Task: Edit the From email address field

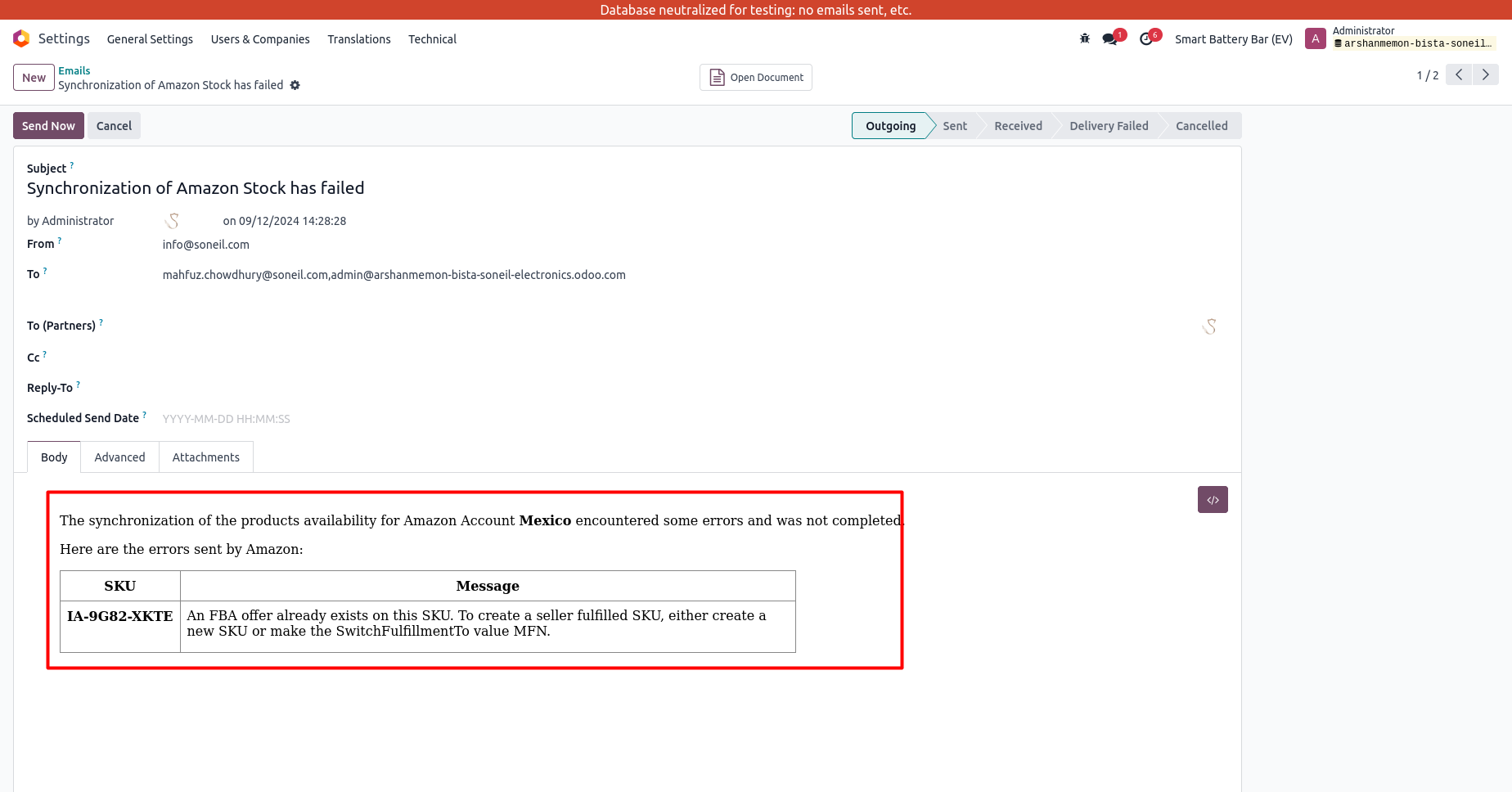Action: [x=205, y=245]
